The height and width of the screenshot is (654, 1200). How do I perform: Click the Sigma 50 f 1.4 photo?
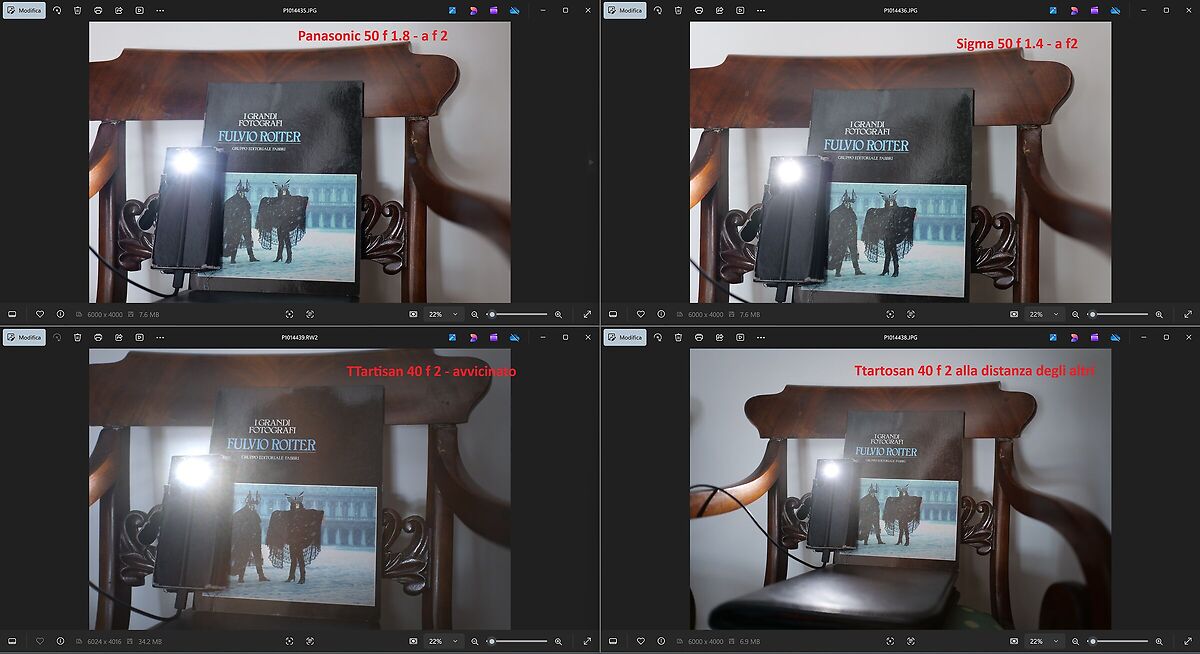(900, 162)
